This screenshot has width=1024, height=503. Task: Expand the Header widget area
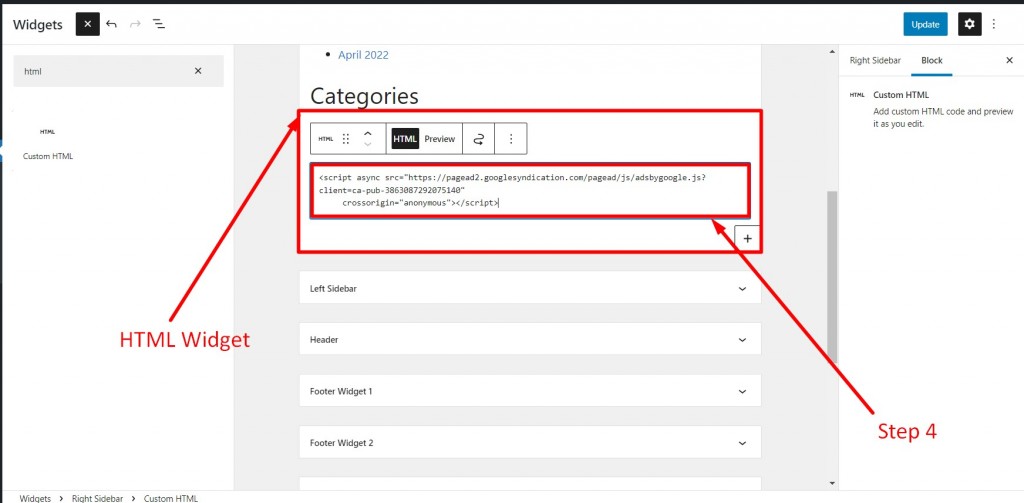530,340
